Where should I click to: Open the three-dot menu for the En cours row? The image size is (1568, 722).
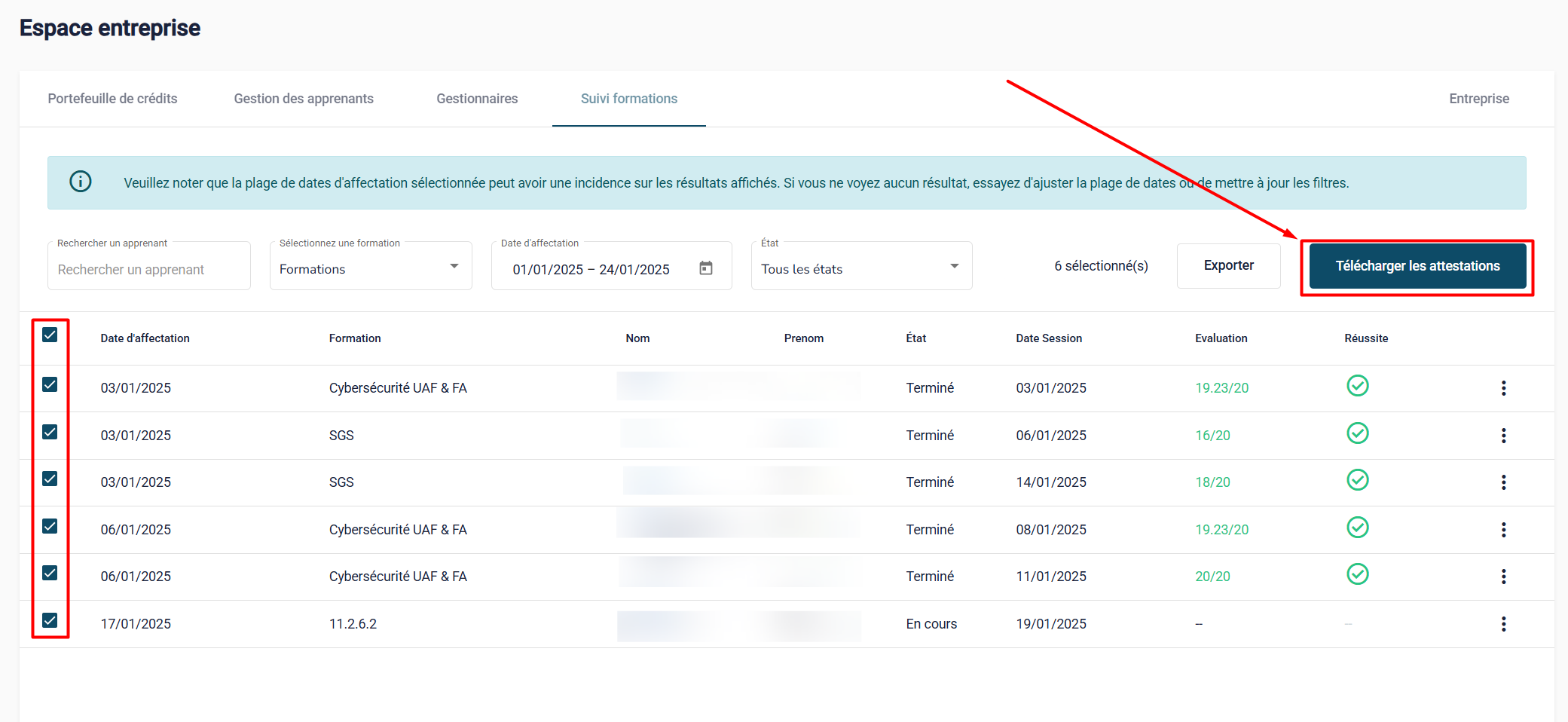coord(1503,624)
